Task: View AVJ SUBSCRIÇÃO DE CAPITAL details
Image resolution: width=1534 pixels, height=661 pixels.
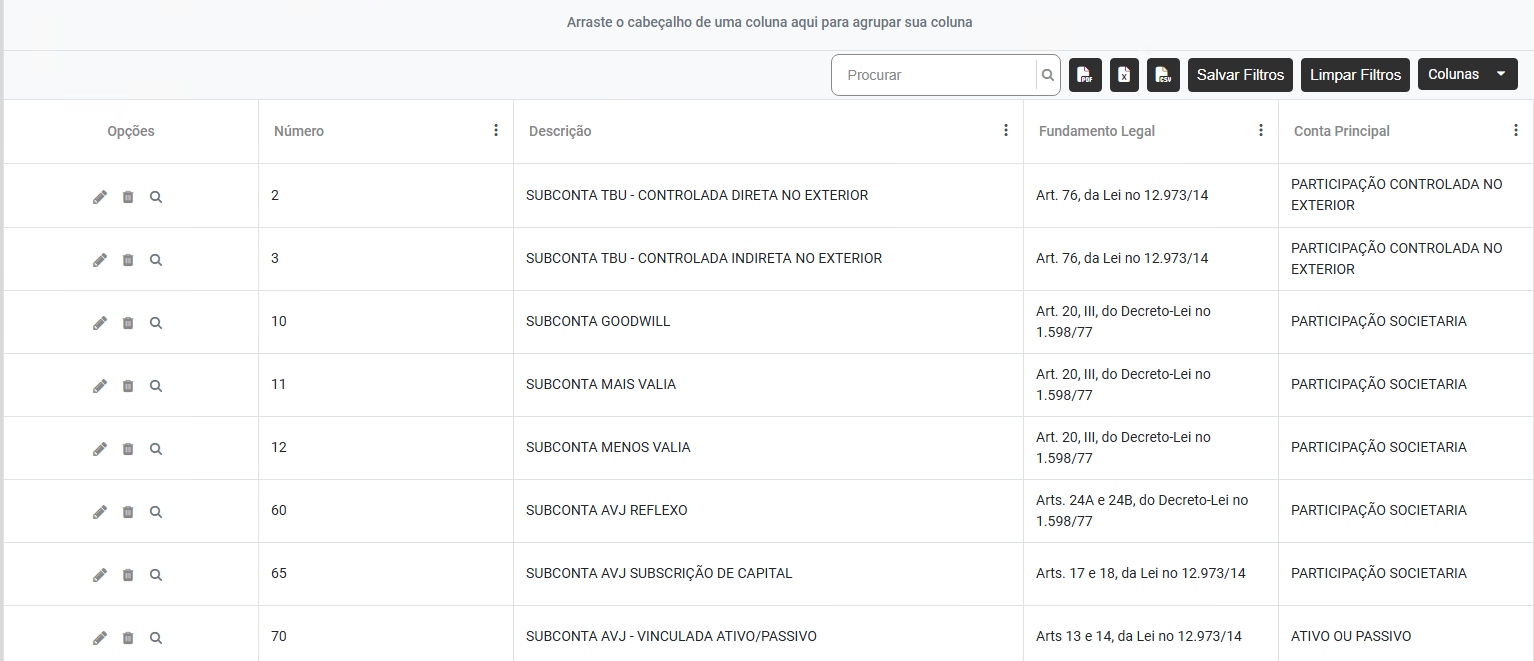Action: click(x=156, y=575)
